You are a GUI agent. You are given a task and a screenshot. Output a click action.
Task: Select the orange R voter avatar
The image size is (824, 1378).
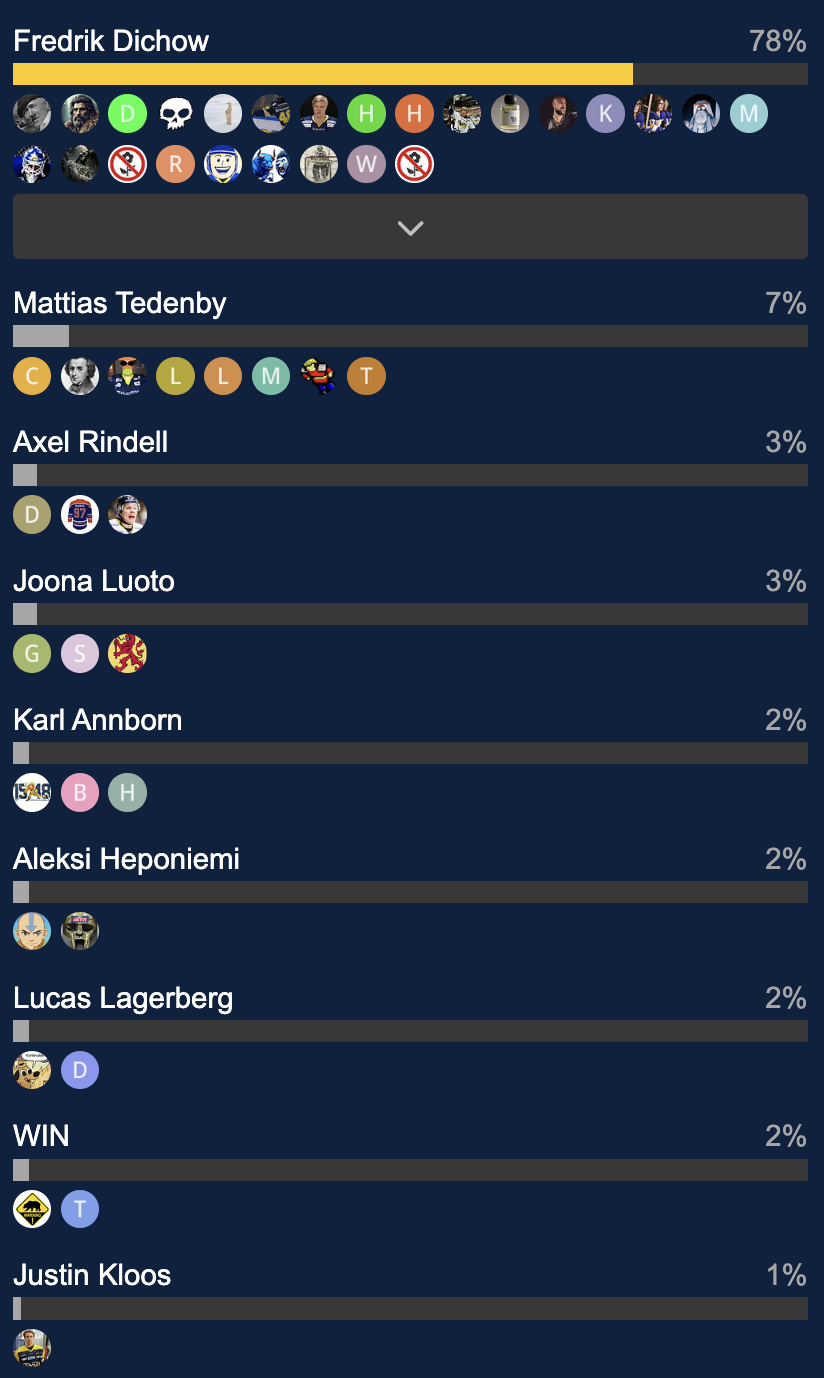coord(175,164)
